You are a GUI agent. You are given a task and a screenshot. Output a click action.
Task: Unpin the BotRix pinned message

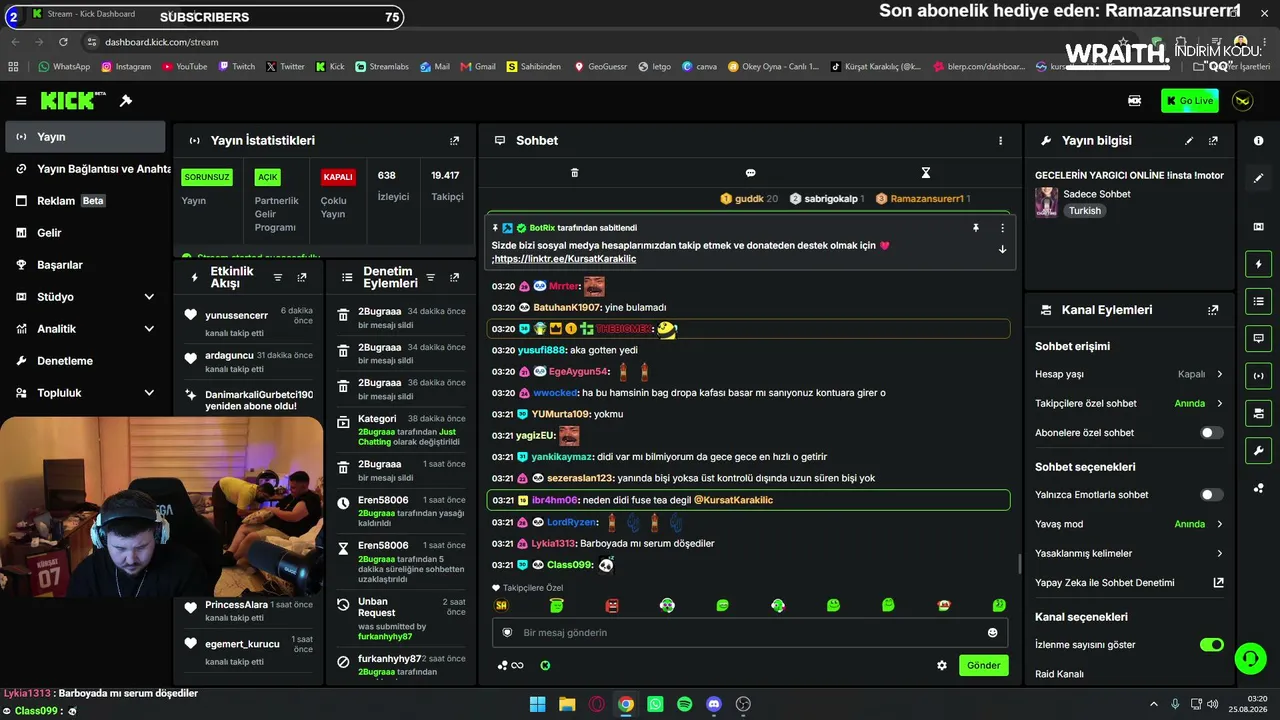(x=976, y=228)
